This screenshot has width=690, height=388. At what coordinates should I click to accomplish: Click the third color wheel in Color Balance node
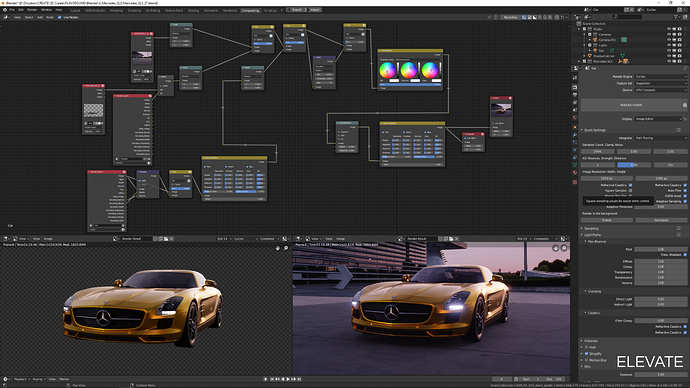pos(429,70)
